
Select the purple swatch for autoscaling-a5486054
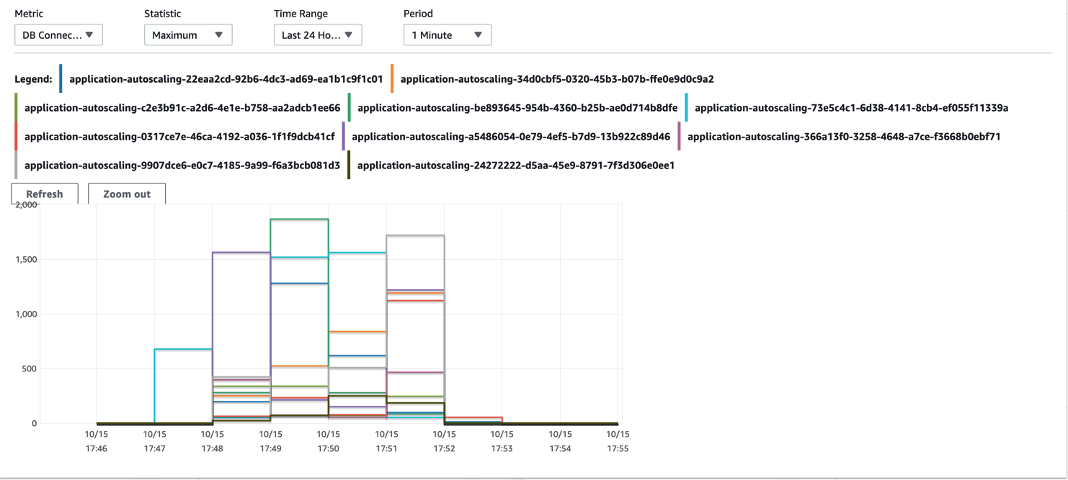coord(344,136)
